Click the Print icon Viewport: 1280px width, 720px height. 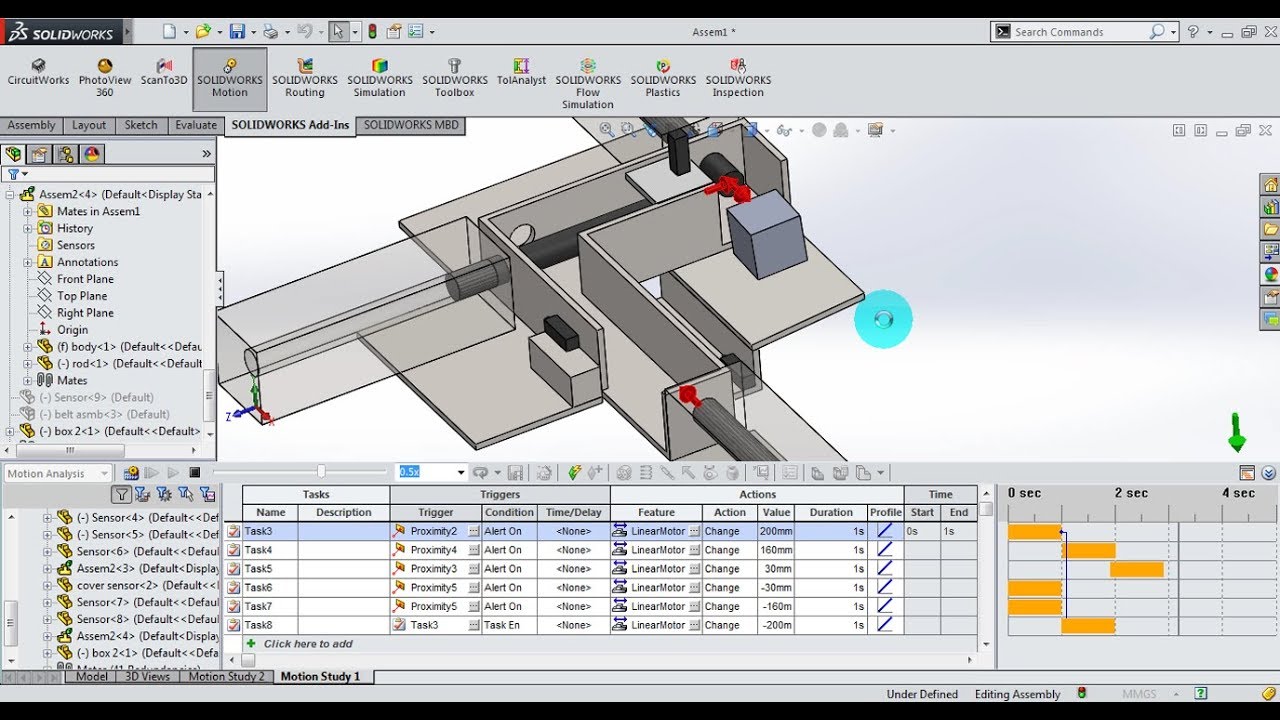270,32
